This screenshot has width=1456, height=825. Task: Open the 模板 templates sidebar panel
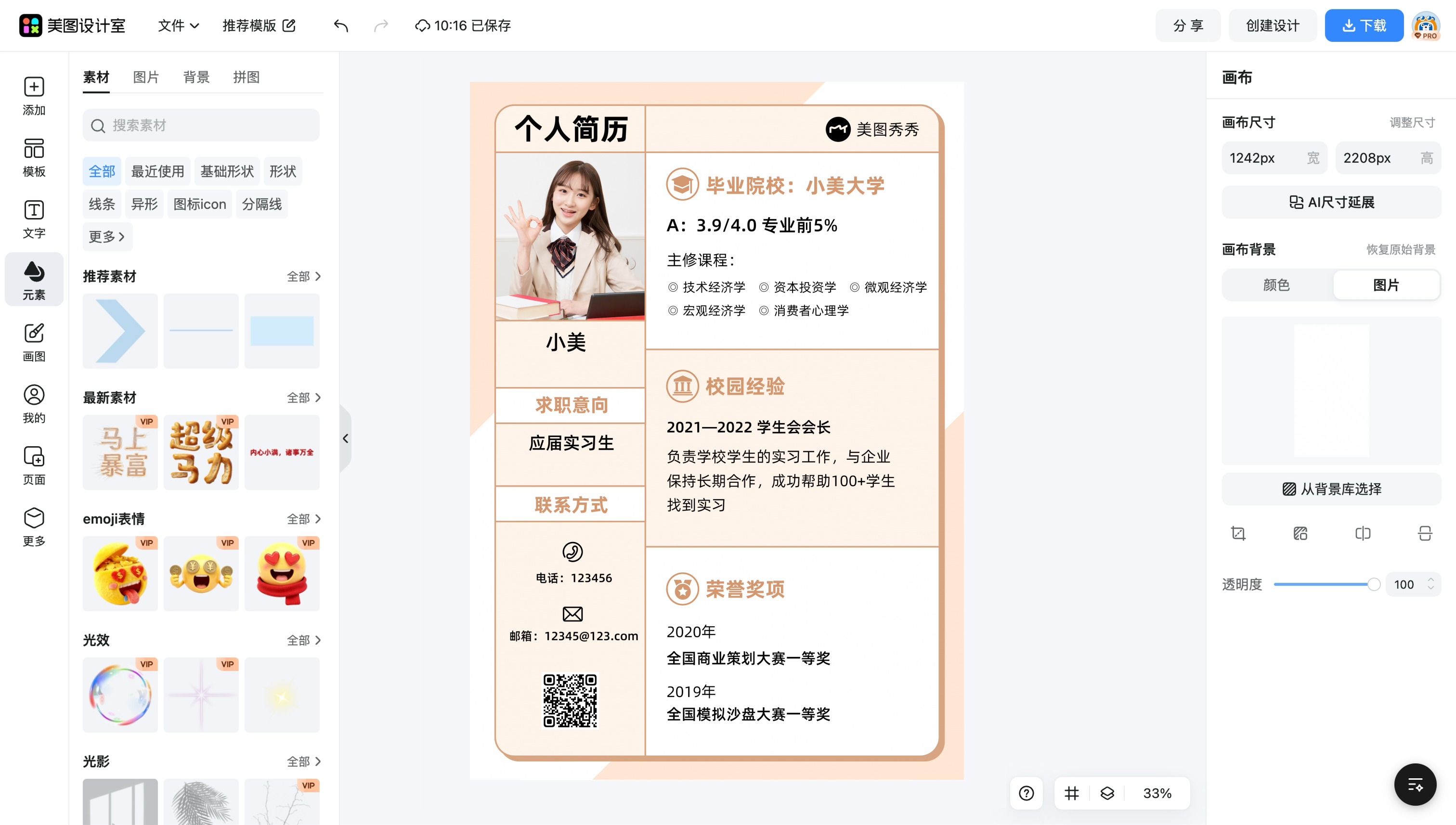(x=34, y=157)
